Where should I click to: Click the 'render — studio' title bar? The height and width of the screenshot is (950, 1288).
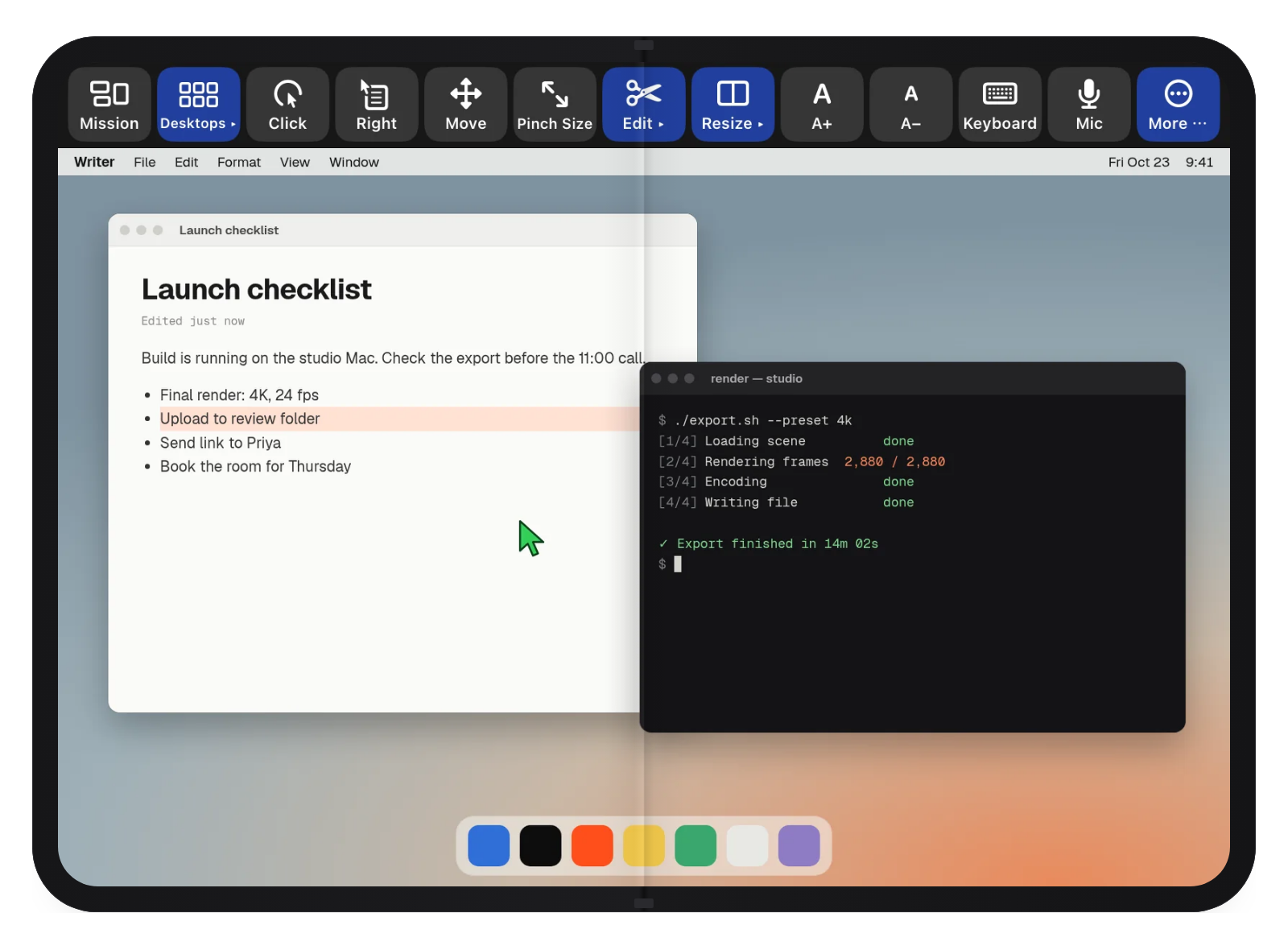912,378
